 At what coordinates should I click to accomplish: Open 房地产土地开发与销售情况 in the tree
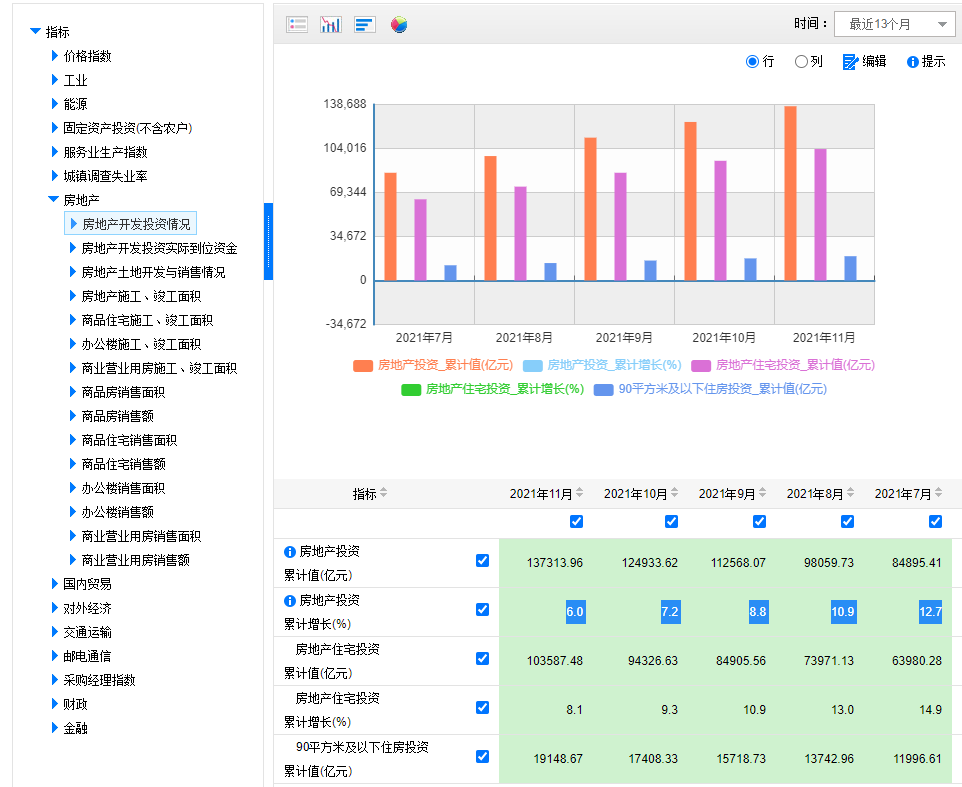click(x=153, y=272)
